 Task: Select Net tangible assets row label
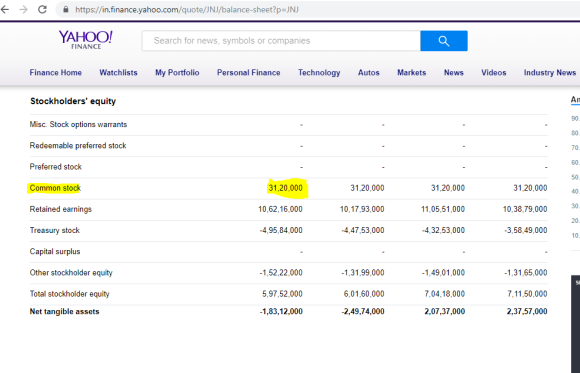click(64, 312)
